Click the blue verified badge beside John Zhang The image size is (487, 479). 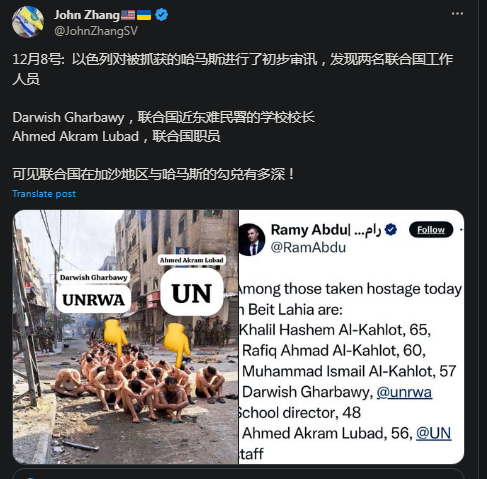pyautogui.click(x=162, y=15)
